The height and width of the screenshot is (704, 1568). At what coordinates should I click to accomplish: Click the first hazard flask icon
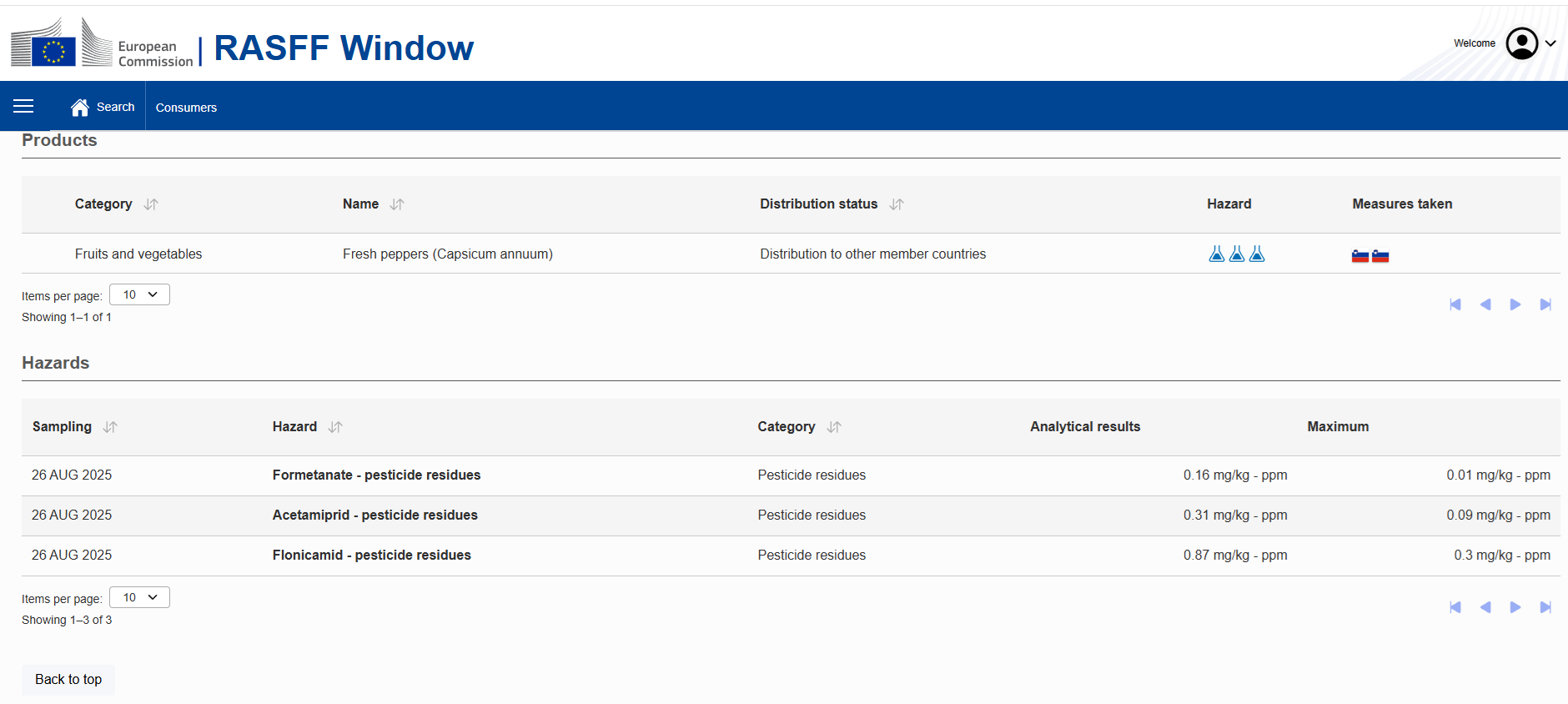pos(1216,254)
